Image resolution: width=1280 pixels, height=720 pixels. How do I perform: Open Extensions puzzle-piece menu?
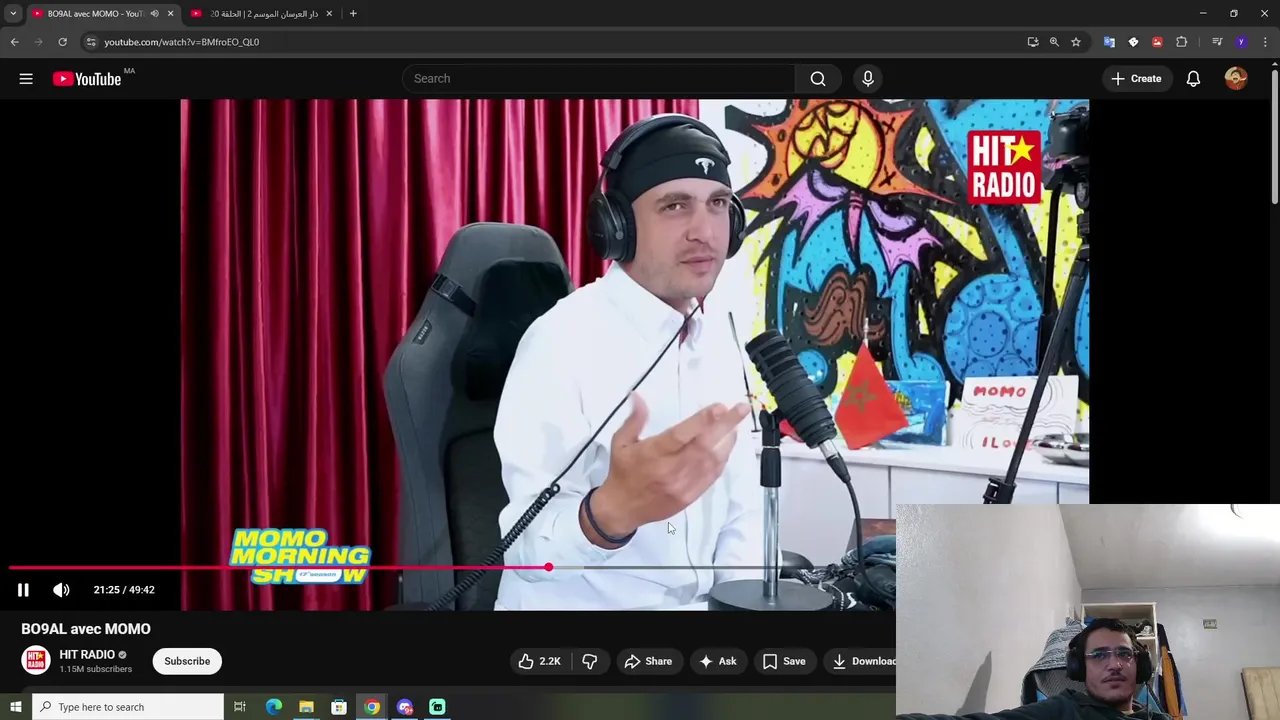[1182, 42]
